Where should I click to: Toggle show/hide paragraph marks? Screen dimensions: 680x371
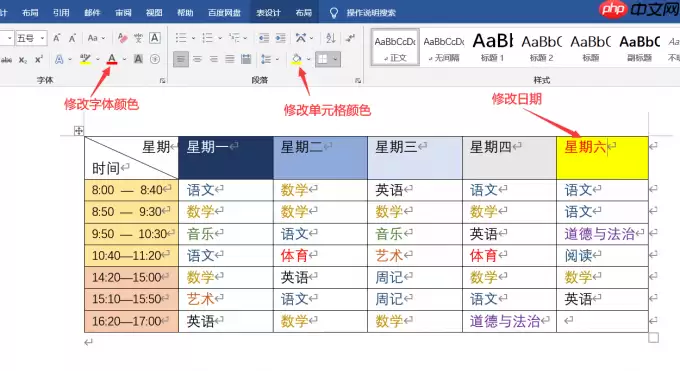click(350, 38)
